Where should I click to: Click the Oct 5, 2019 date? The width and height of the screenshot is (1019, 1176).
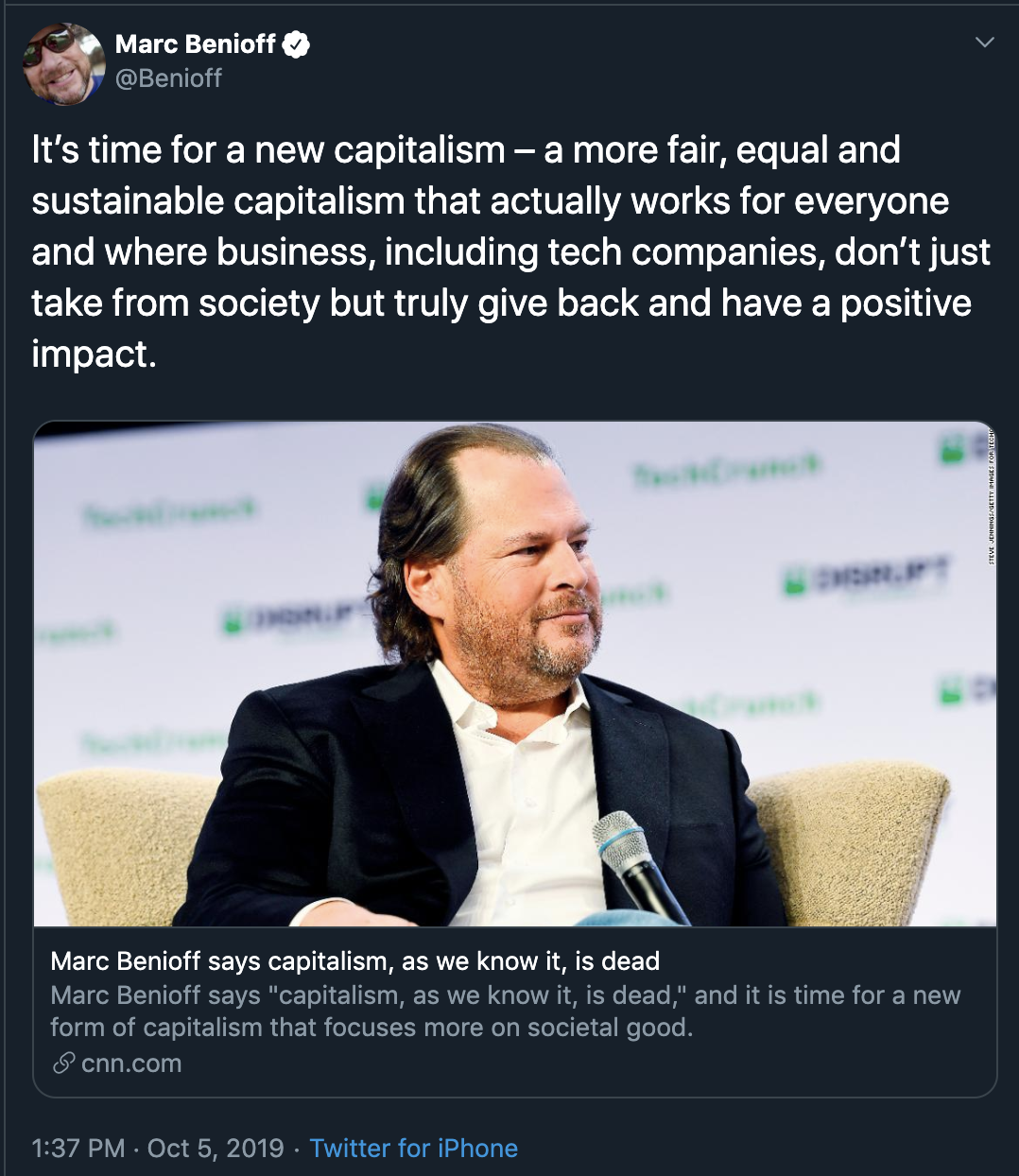click(216, 1148)
